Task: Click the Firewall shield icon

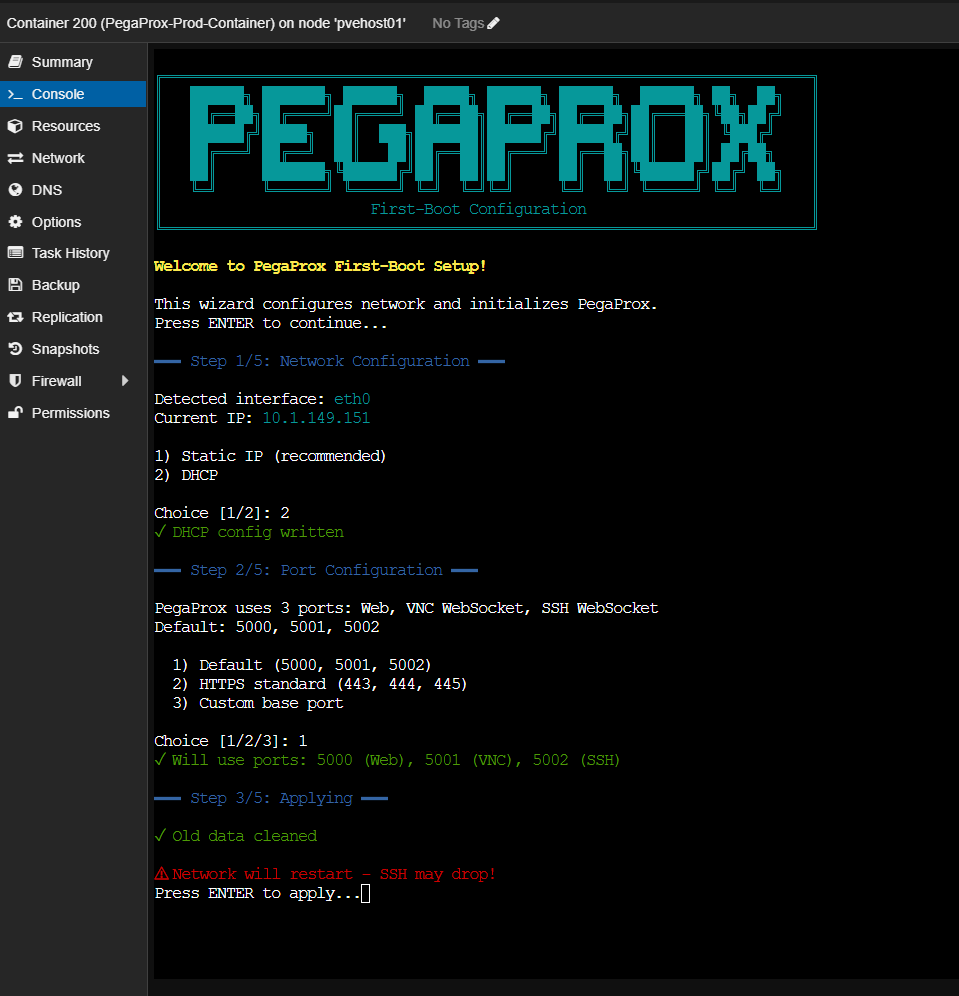Action: coord(15,381)
